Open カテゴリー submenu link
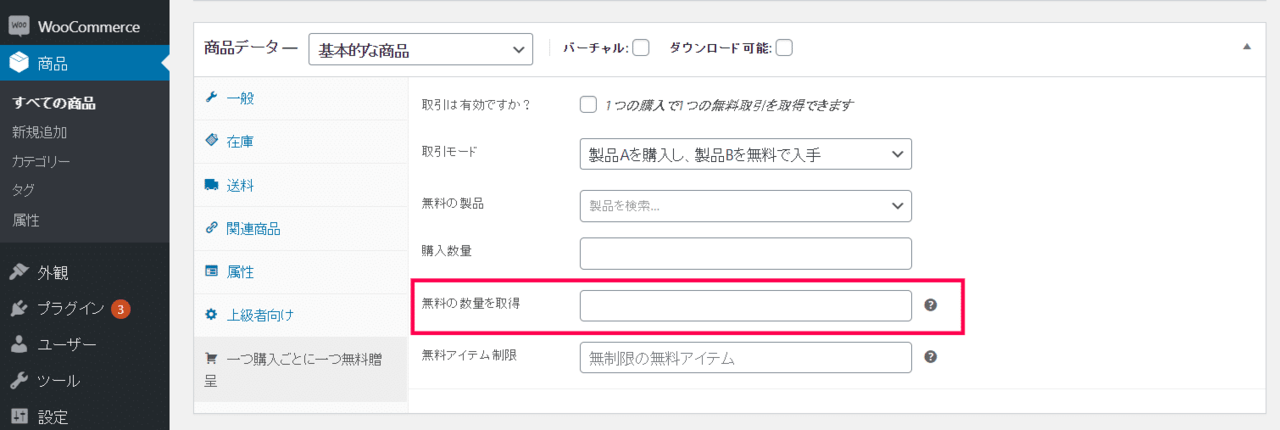Screen dimensions: 1280x430 tap(41, 161)
